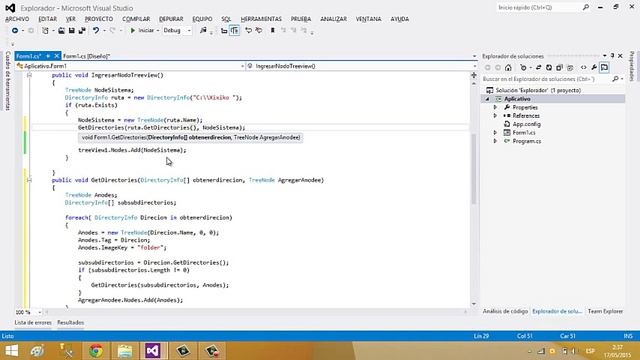Click inside the Quick Launch search box
Screen dimensions: 640x360
(538, 8)
